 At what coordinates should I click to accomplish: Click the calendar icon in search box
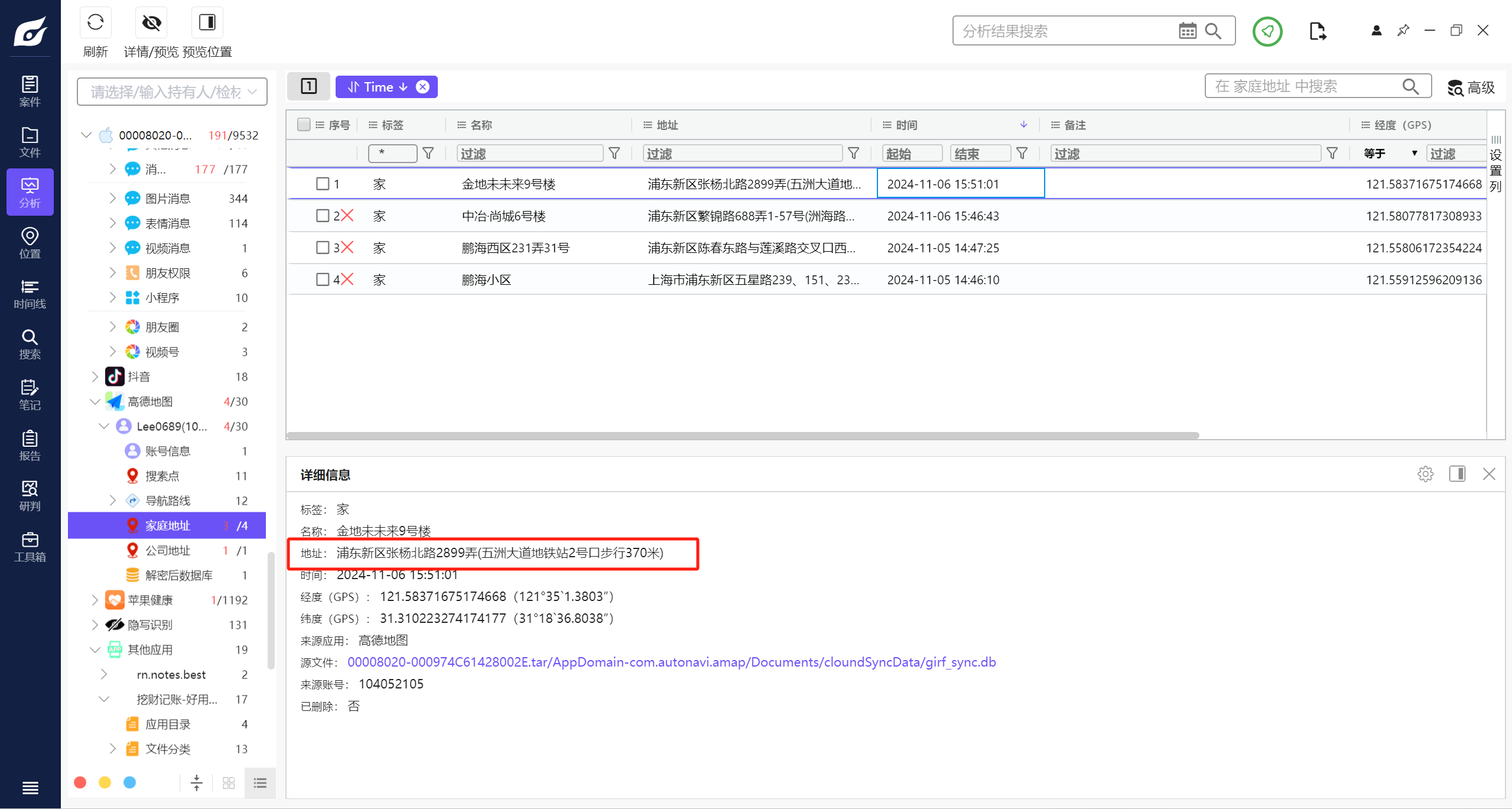point(1187,31)
